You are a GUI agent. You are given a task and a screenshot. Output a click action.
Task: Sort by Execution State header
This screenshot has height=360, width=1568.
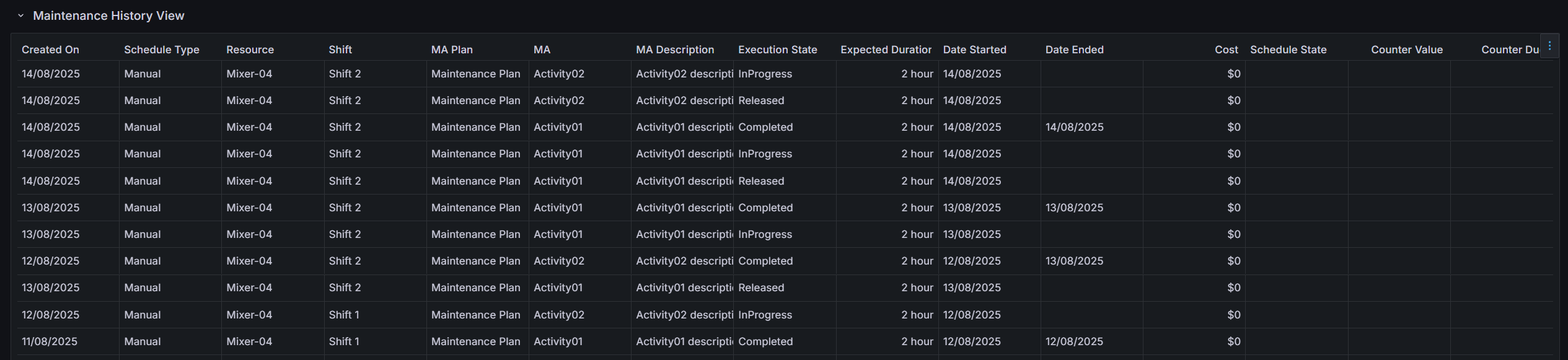tap(777, 50)
